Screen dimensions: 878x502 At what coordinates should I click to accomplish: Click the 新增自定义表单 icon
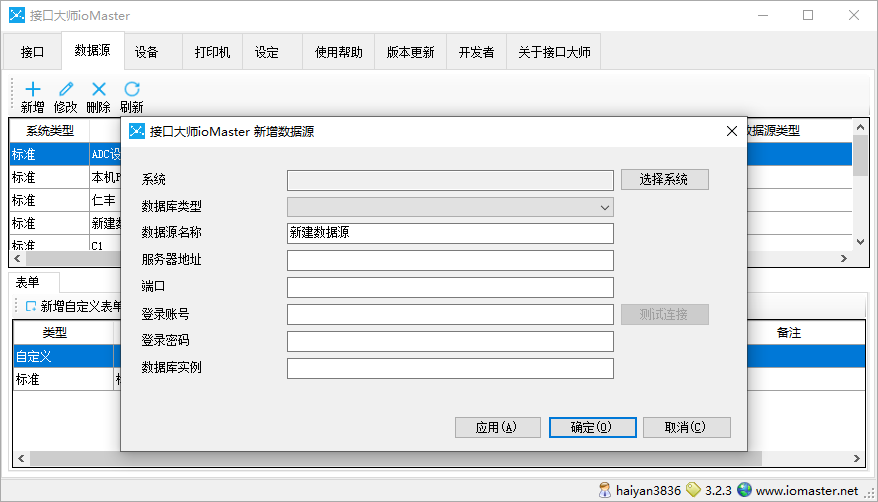click(31, 306)
